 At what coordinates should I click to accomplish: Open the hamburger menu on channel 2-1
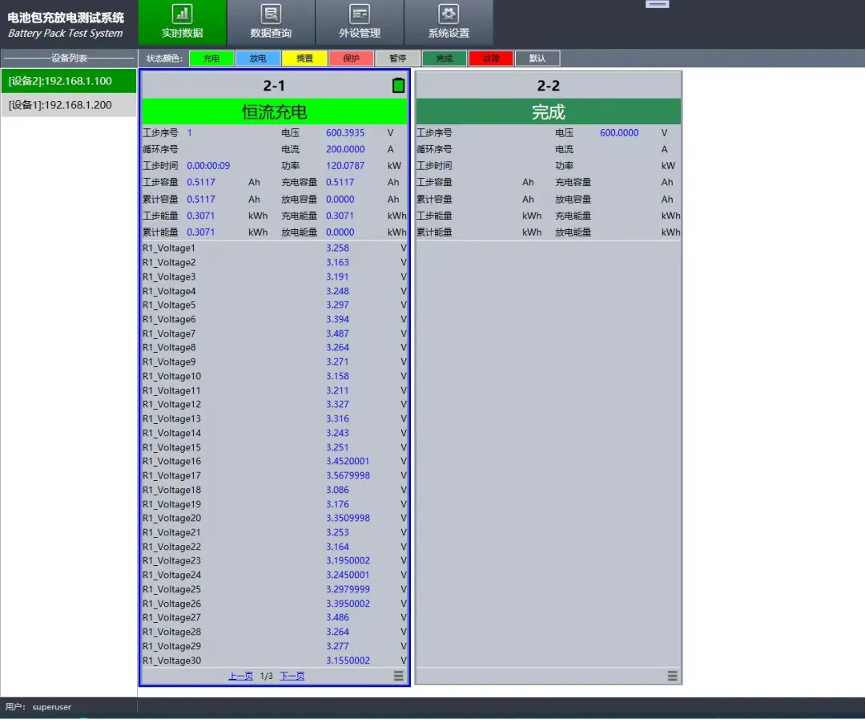pyautogui.click(x=398, y=676)
